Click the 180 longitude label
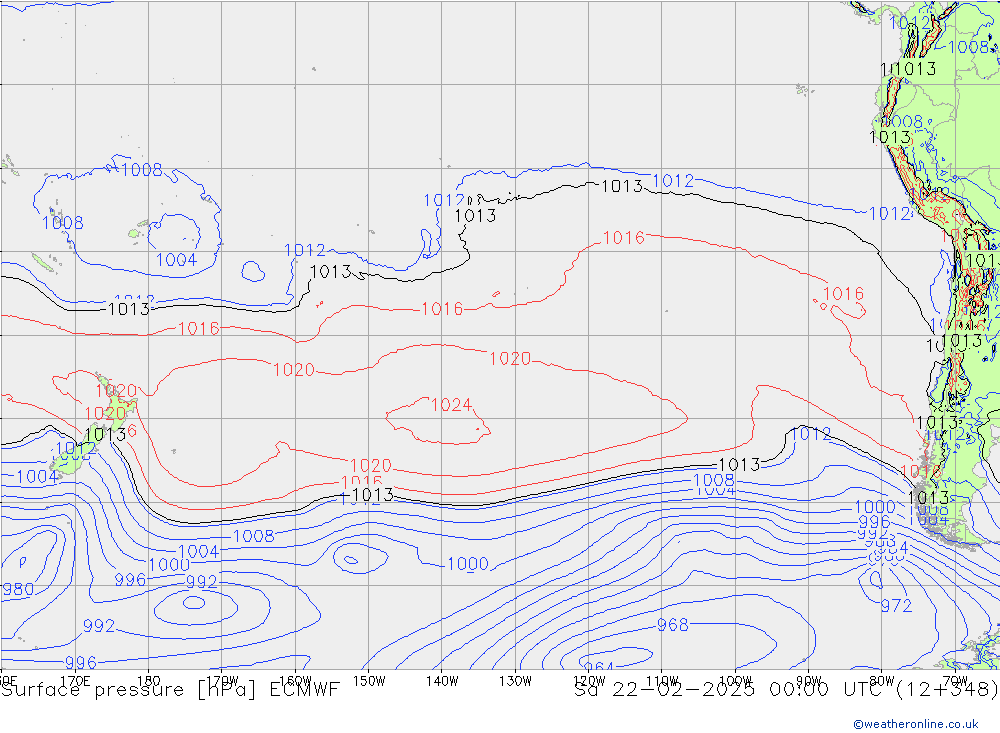 [149, 681]
